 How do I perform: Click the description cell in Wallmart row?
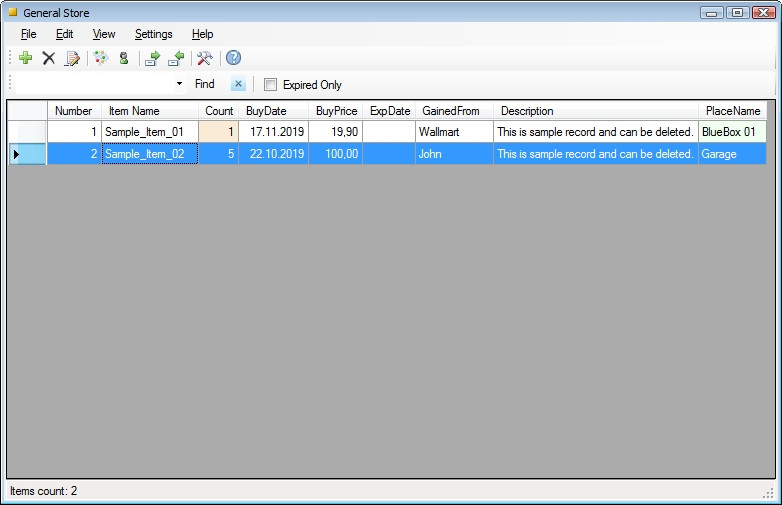(595, 132)
